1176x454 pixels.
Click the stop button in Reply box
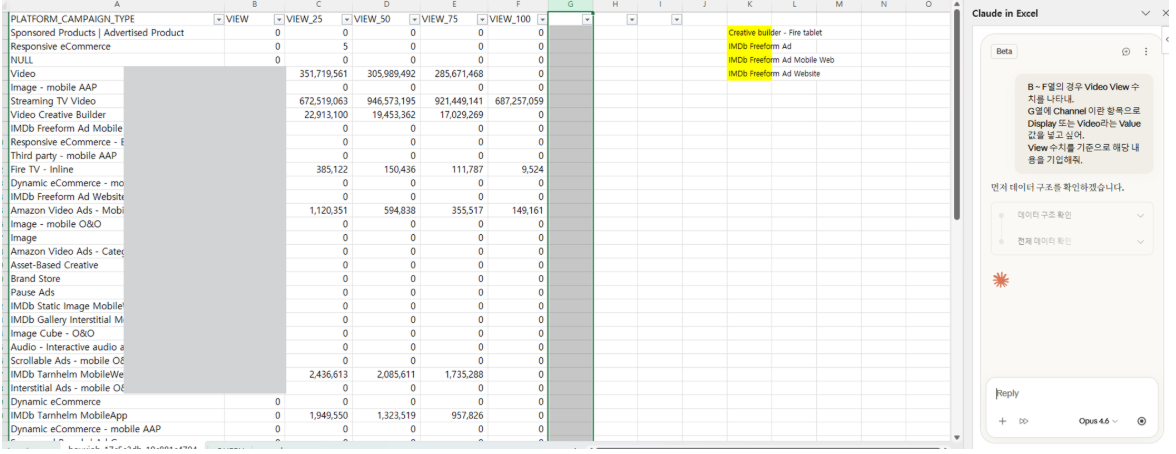[1142, 421]
